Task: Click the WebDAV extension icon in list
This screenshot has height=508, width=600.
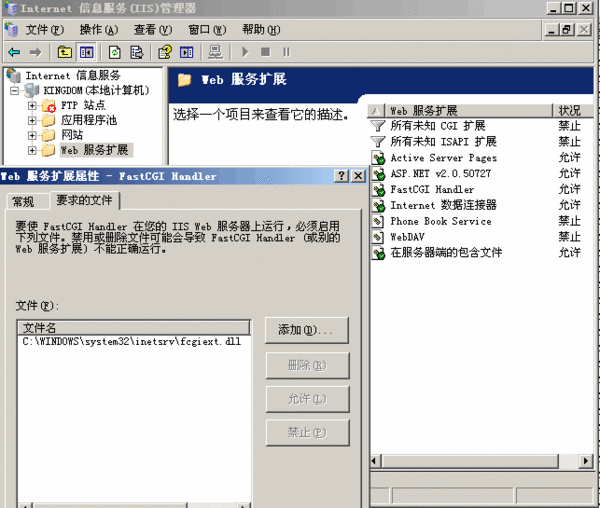Action: click(378, 237)
